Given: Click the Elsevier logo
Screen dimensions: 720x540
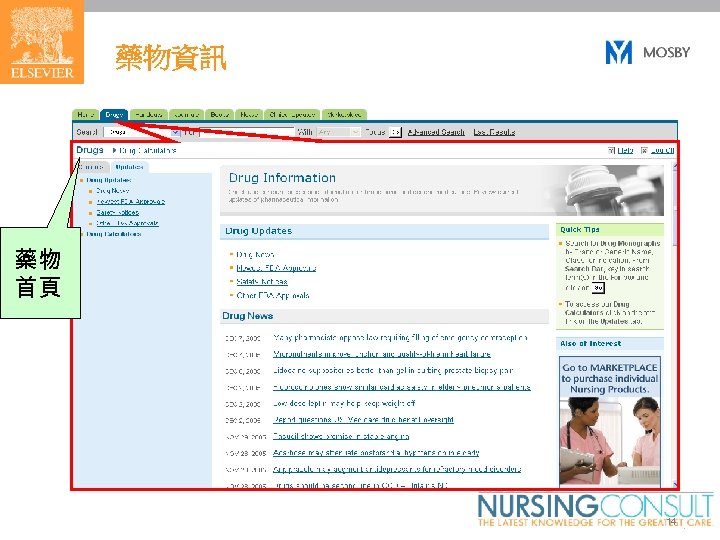Looking at the screenshot, I should click(x=42, y=42).
